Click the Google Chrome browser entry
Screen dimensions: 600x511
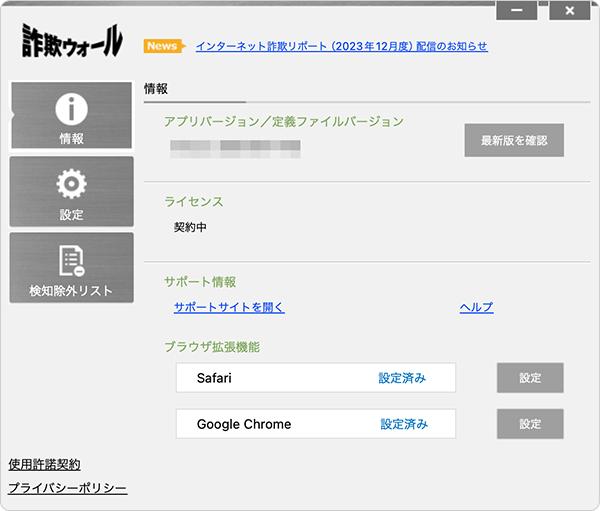[x=244, y=424]
